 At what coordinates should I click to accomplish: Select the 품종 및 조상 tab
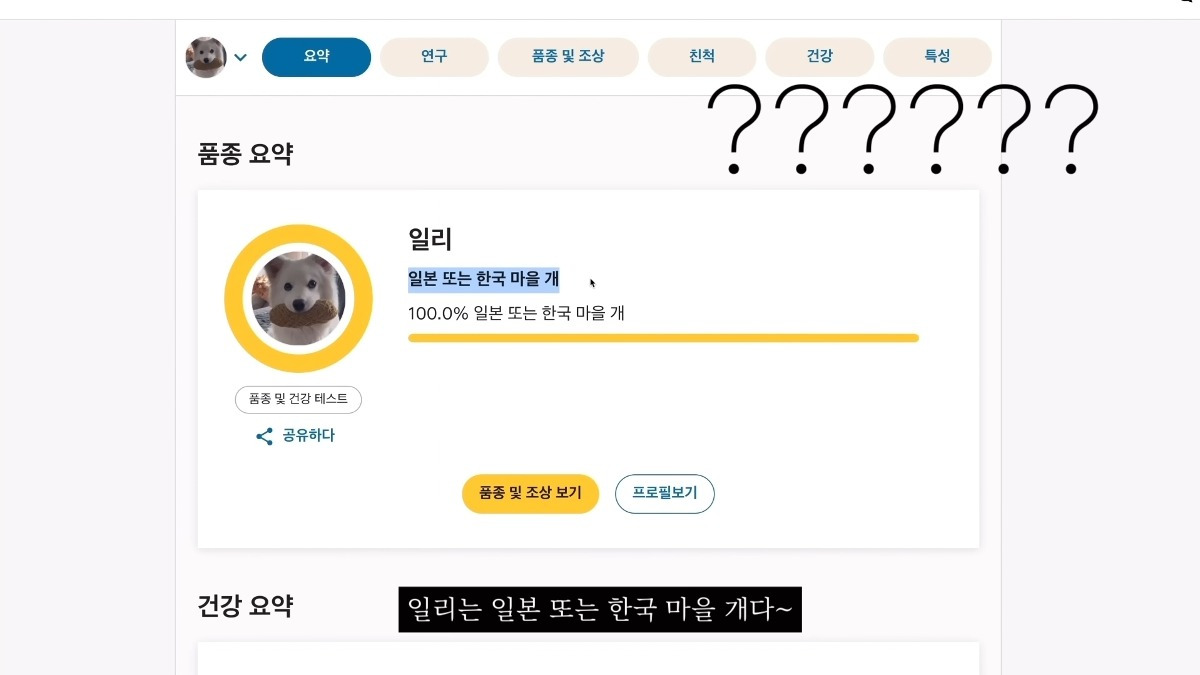pyautogui.click(x=568, y=57)
